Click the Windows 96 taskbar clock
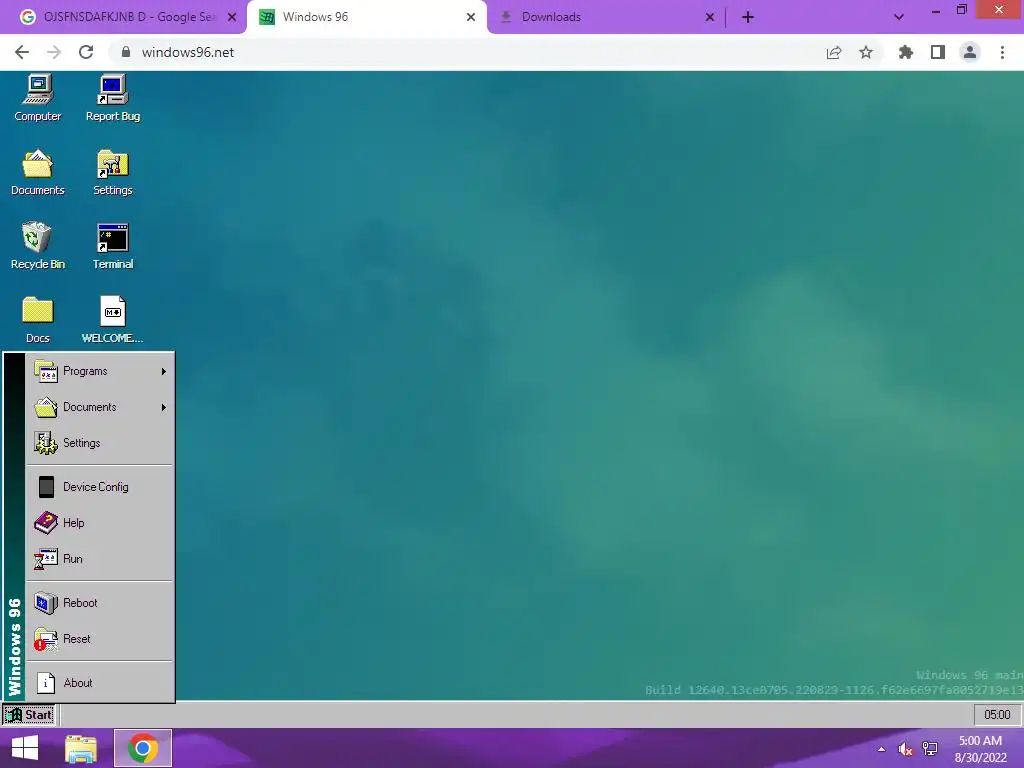 click(x=997, y=715)
